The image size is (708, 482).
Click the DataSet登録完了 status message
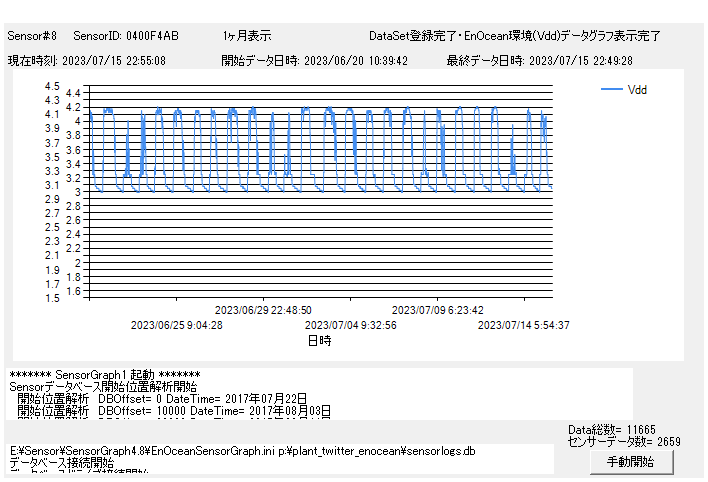[x=514, y=36]
